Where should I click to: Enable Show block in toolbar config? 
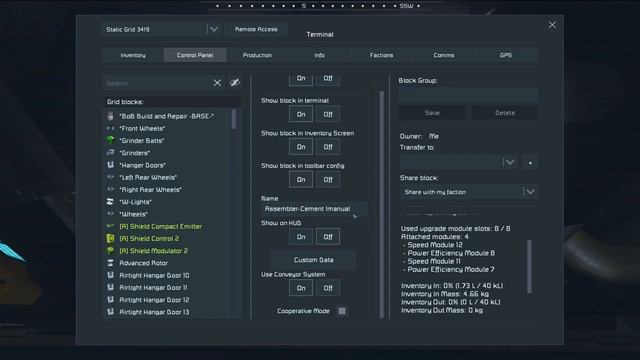pos(301,180)
